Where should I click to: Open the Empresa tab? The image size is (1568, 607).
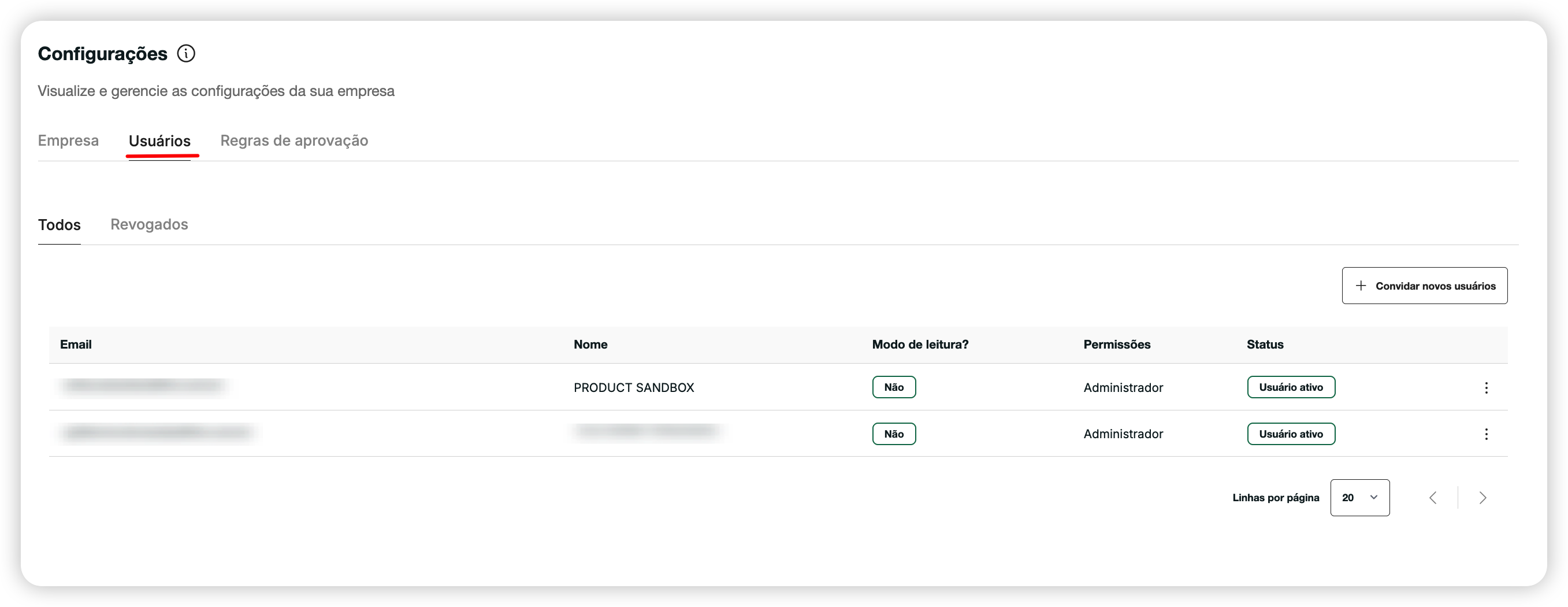point(68,140)
